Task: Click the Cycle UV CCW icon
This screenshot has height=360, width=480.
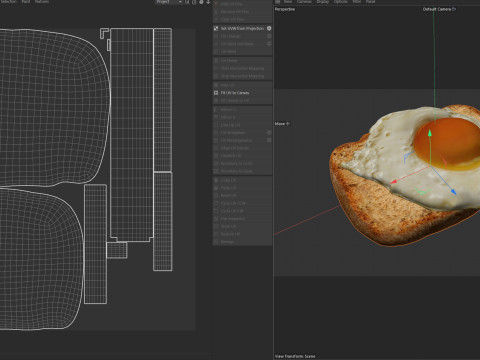Action: pyautogui.click(x=216, y=203)
